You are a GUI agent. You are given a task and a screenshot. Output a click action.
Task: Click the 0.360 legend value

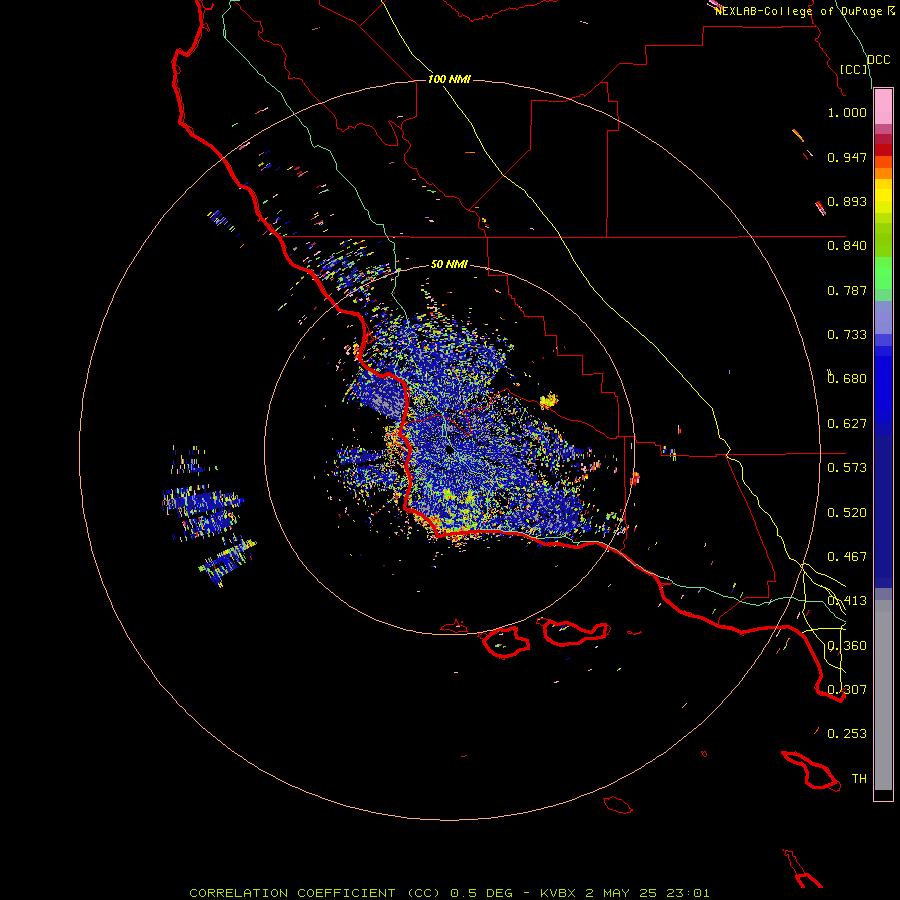pos(847,646)
